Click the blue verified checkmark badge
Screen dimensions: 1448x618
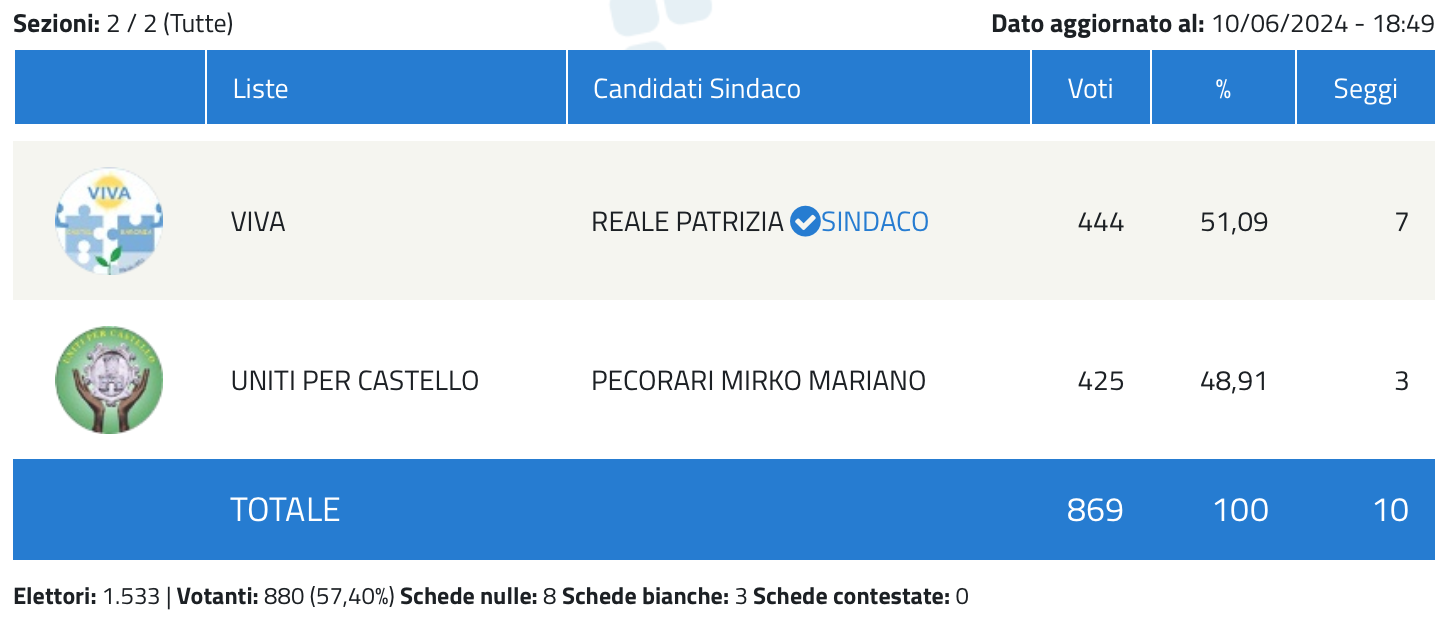coord(804,221)
